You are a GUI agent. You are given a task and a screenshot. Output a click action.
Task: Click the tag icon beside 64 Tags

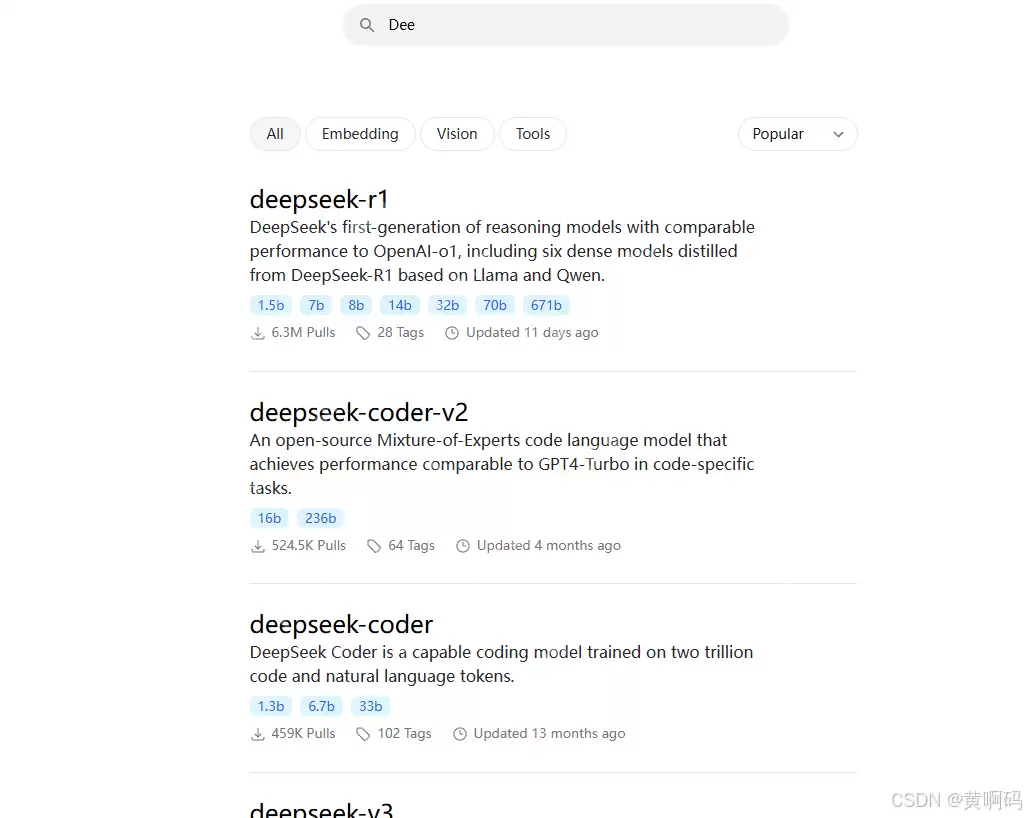coord(375,545)
